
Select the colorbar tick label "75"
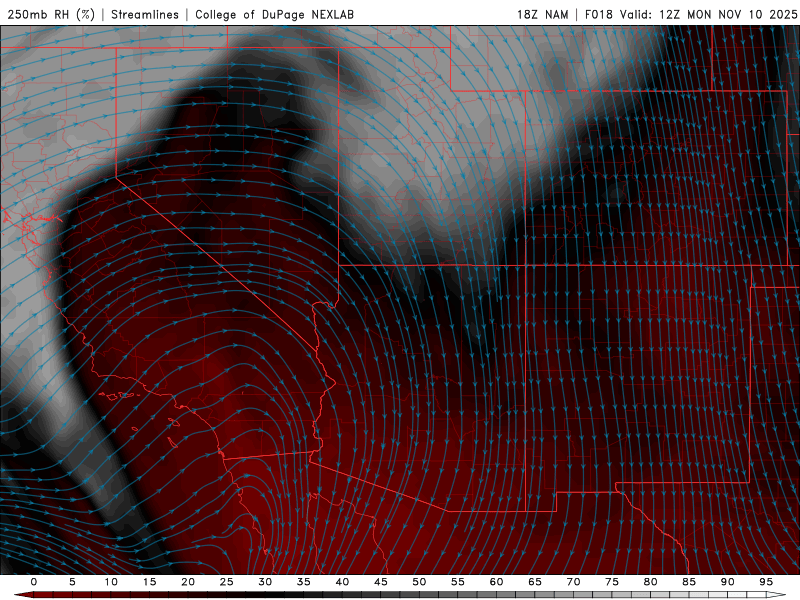[612, 582]
